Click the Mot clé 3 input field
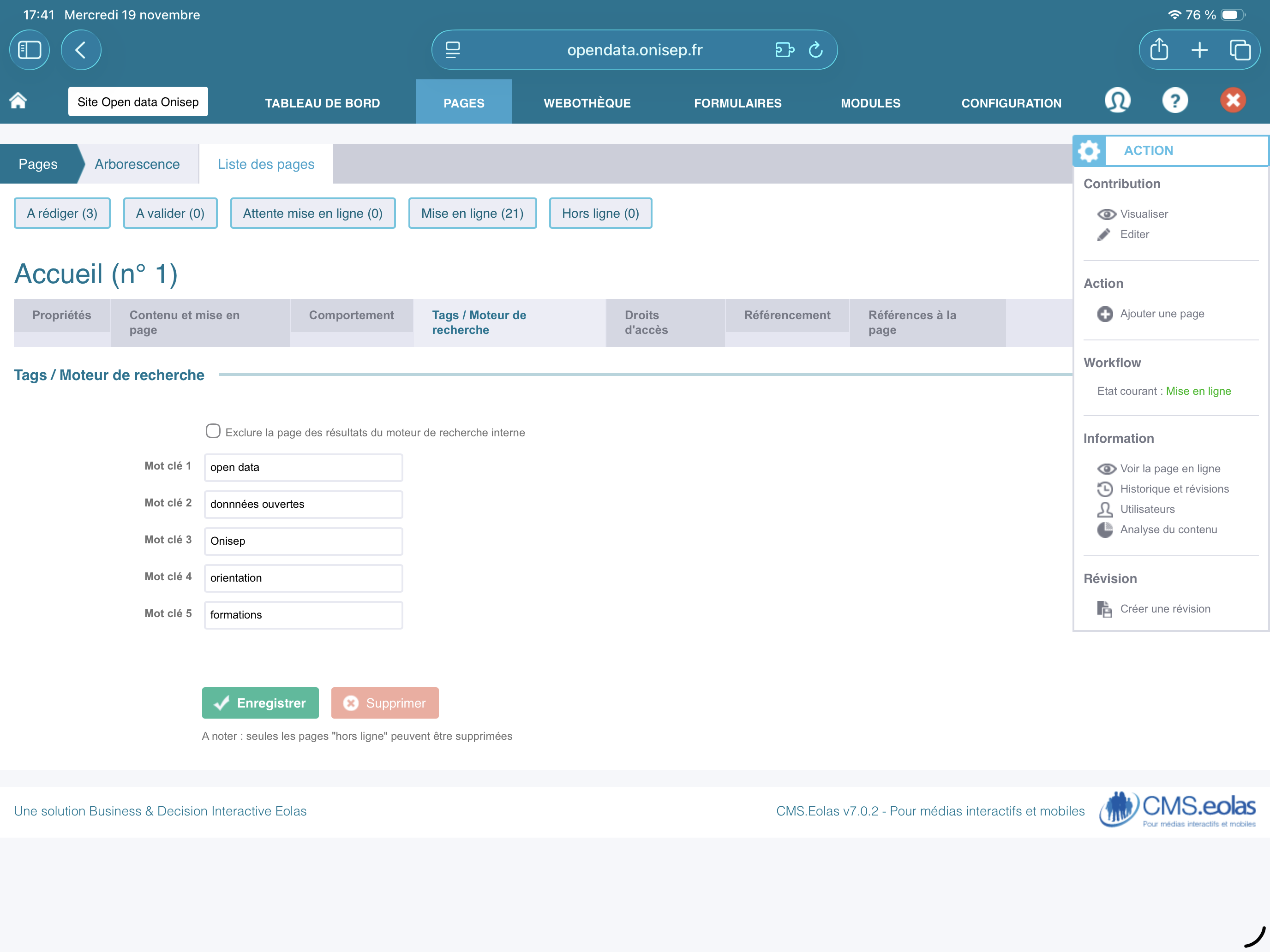 [303, 541]
